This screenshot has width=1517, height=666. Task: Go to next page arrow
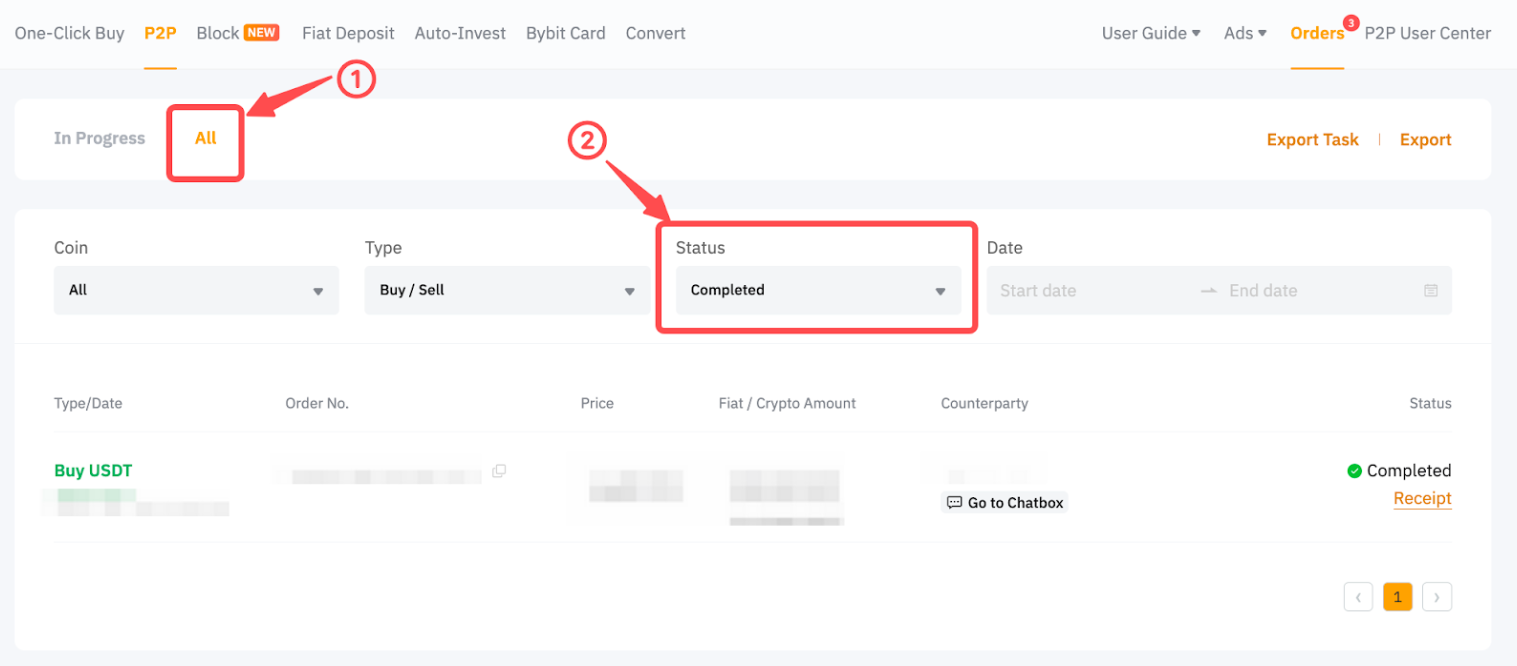tap(1436, 598)
